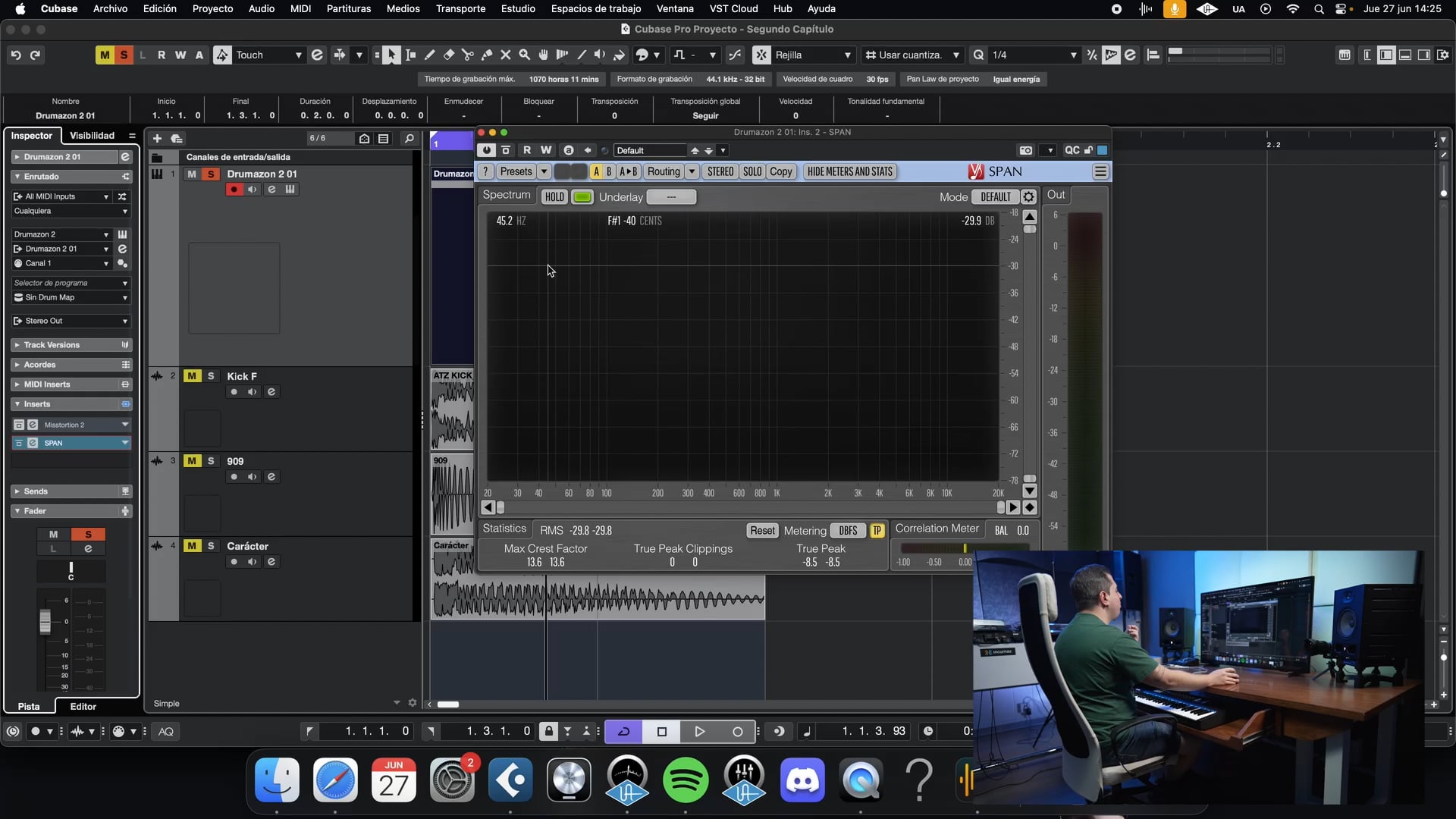Collapse the Inserts inspector section
The height and width of the screenshot is (819, 1456).
coord(17,404)
